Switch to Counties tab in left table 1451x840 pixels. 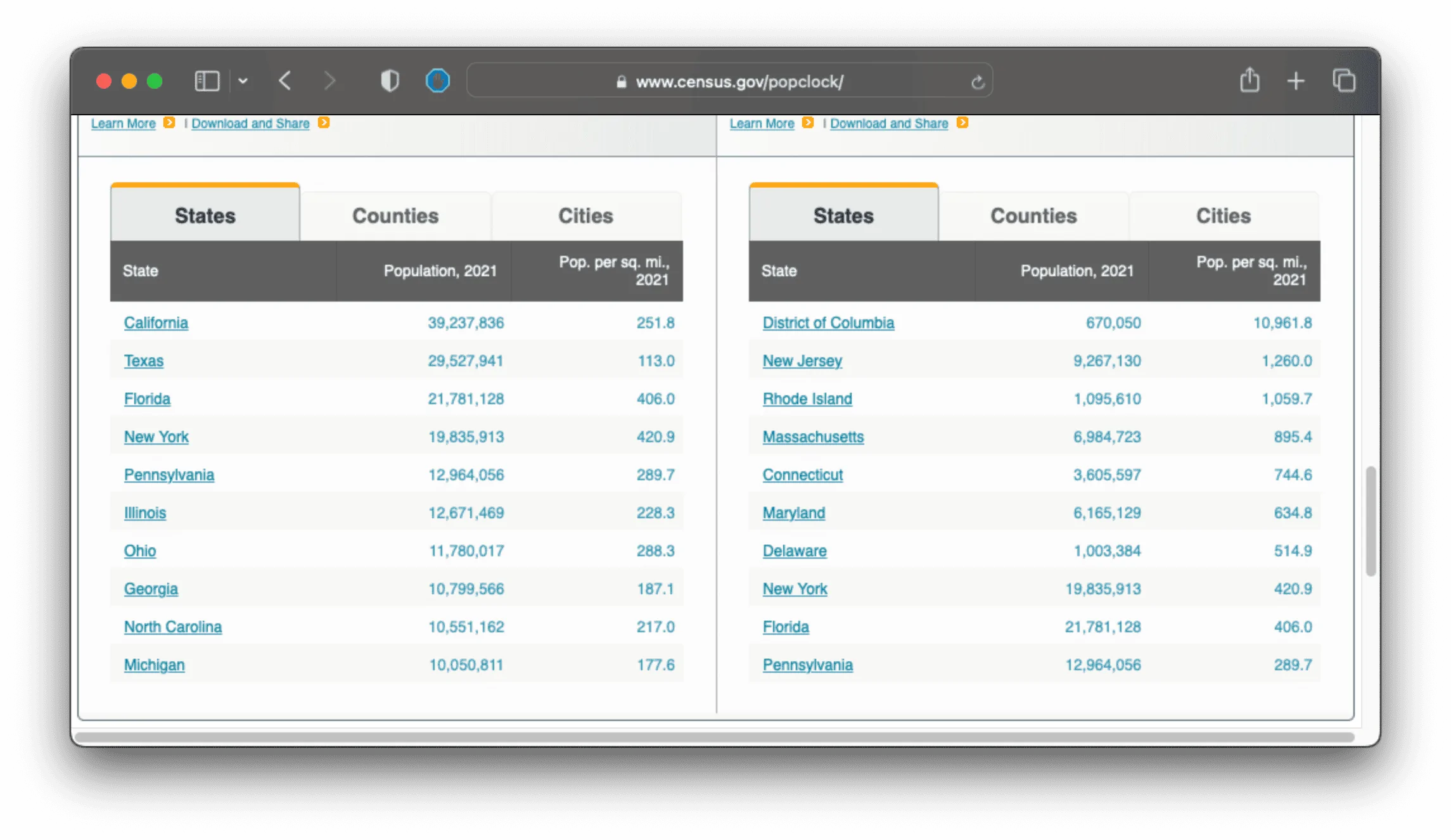pos(395,216)
